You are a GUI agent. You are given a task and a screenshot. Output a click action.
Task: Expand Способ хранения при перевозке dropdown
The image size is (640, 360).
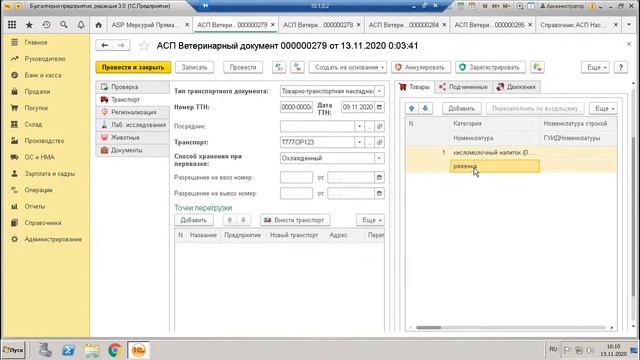[379, 158]
